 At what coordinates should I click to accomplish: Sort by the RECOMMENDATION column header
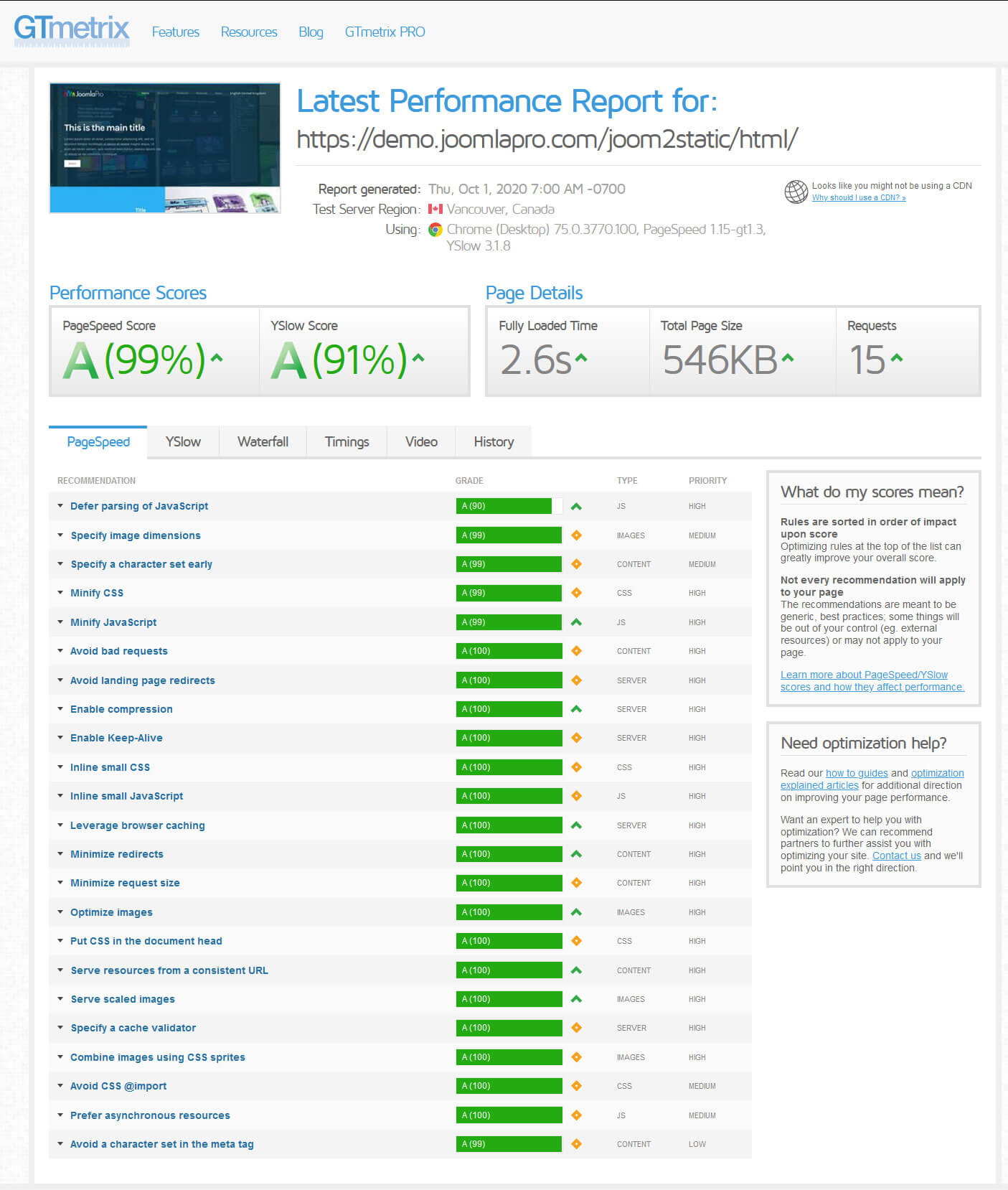(x=96, y=481)
